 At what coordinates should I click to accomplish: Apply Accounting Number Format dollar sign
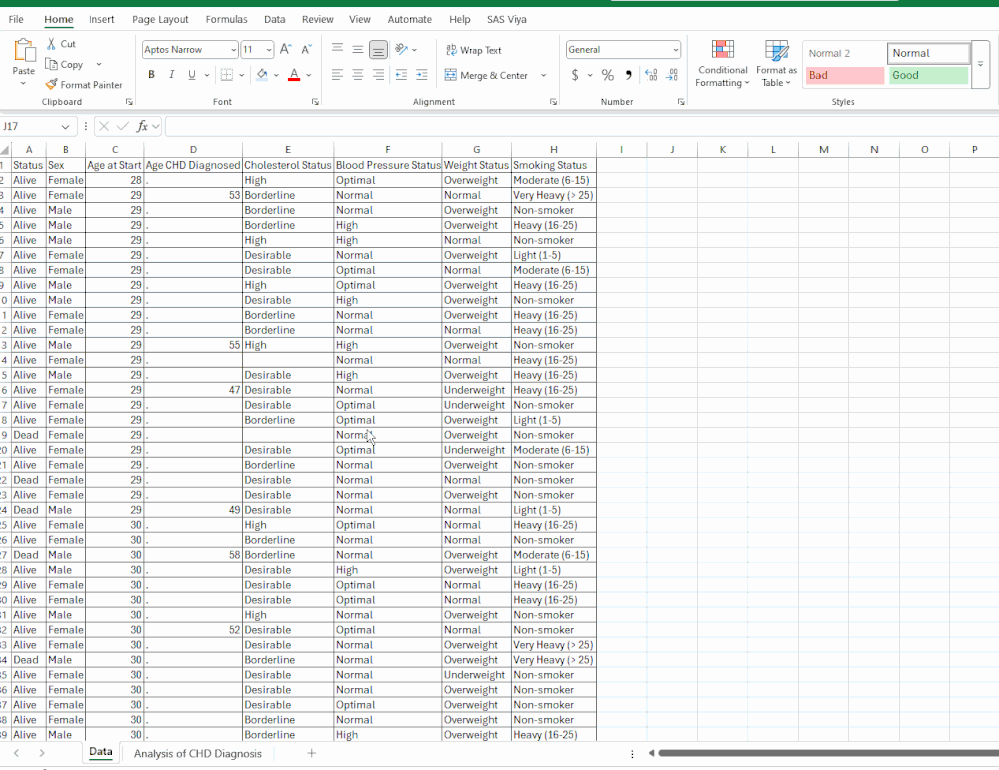(x=575, y=75)
